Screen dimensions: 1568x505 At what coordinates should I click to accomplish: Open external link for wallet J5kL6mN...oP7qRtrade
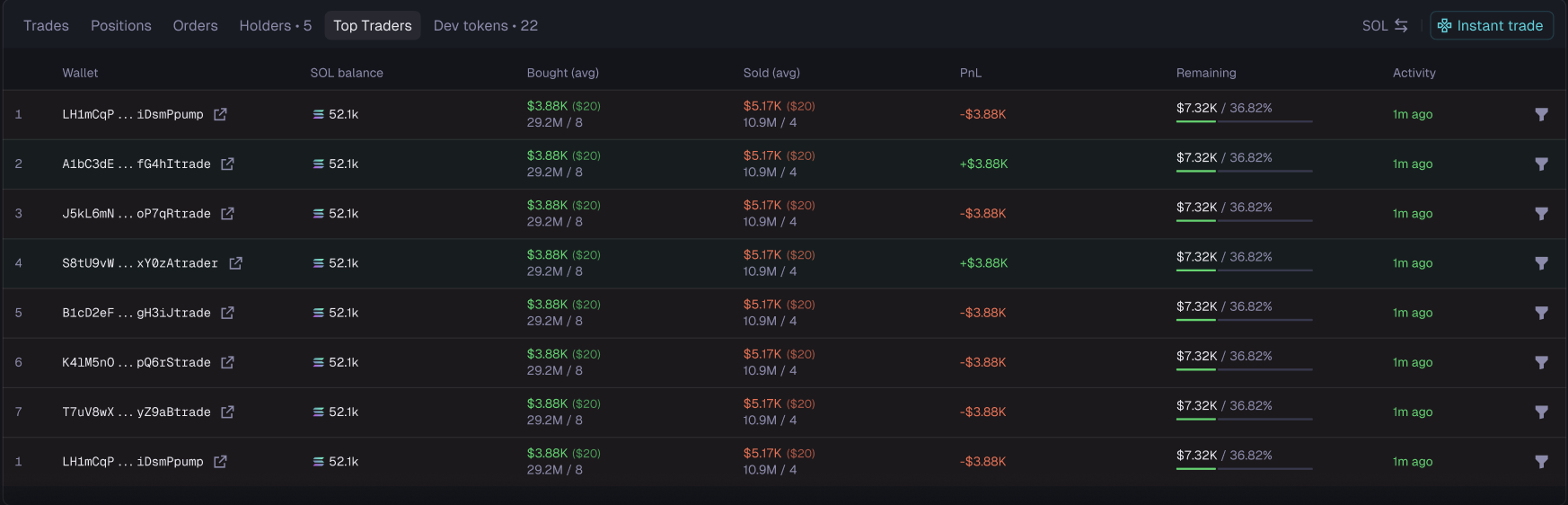pyautogui.click(x=227, y=214)
